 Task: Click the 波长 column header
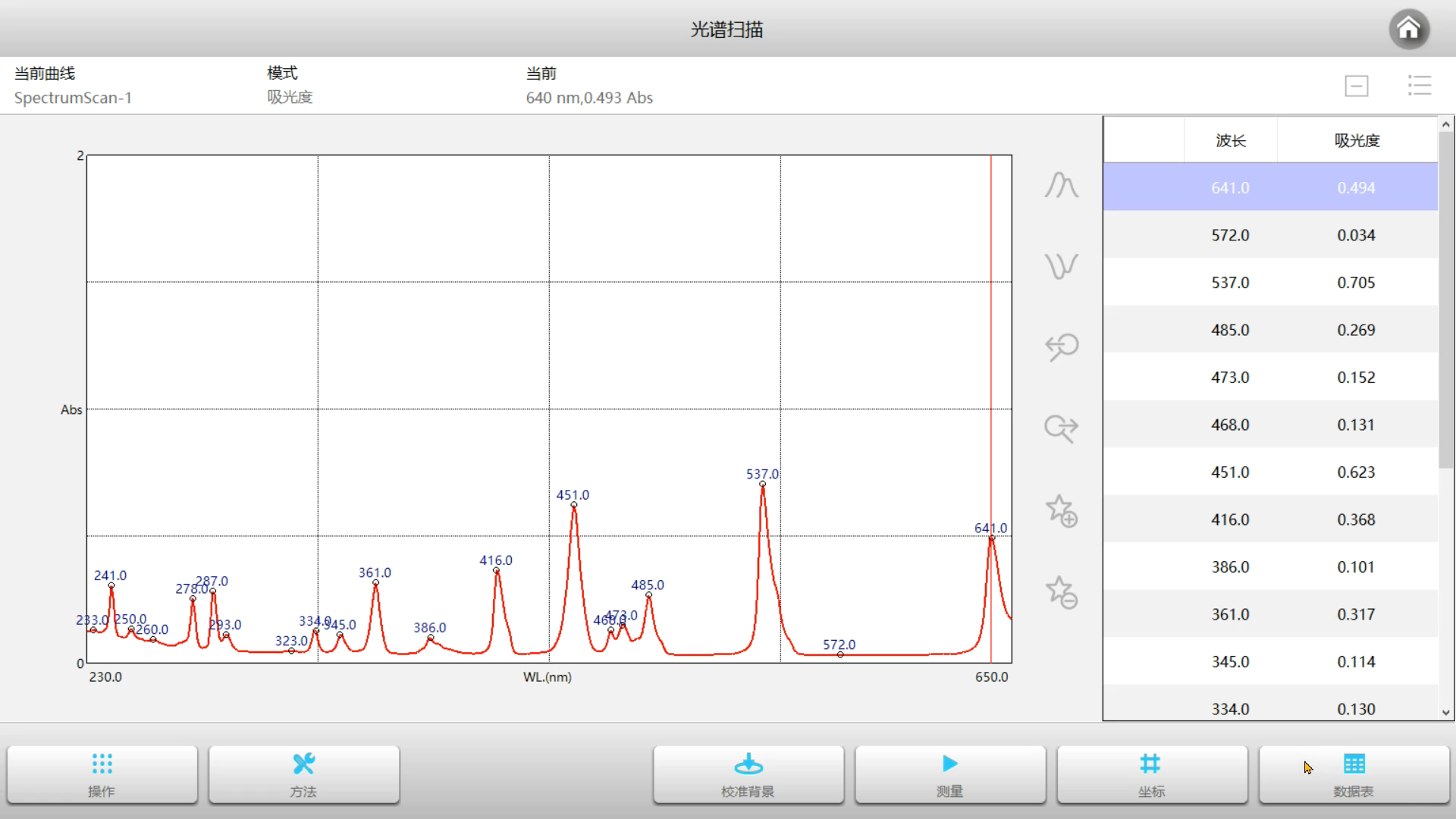point(1230,140)
